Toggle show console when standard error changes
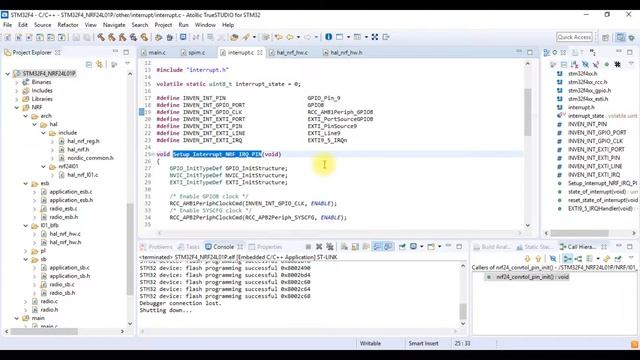This screenshot has width=640, height=360. pos(388,247)
